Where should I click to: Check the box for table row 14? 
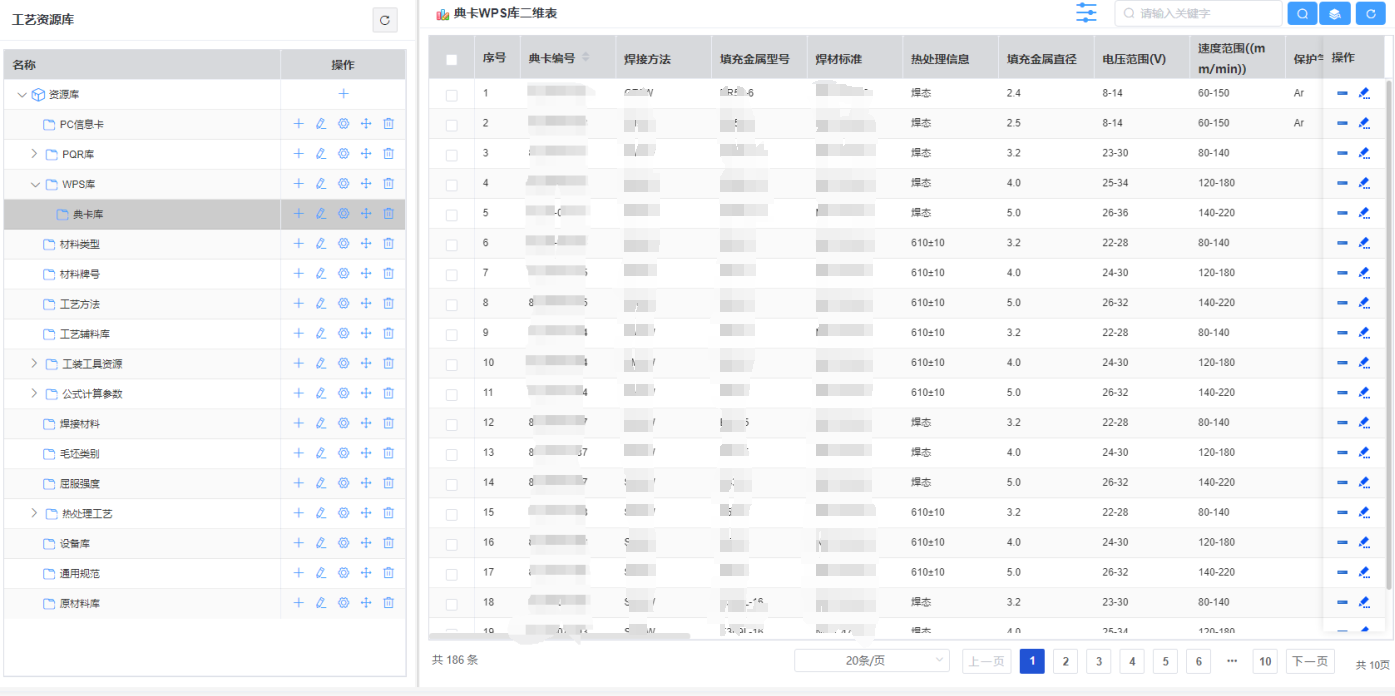451,484
